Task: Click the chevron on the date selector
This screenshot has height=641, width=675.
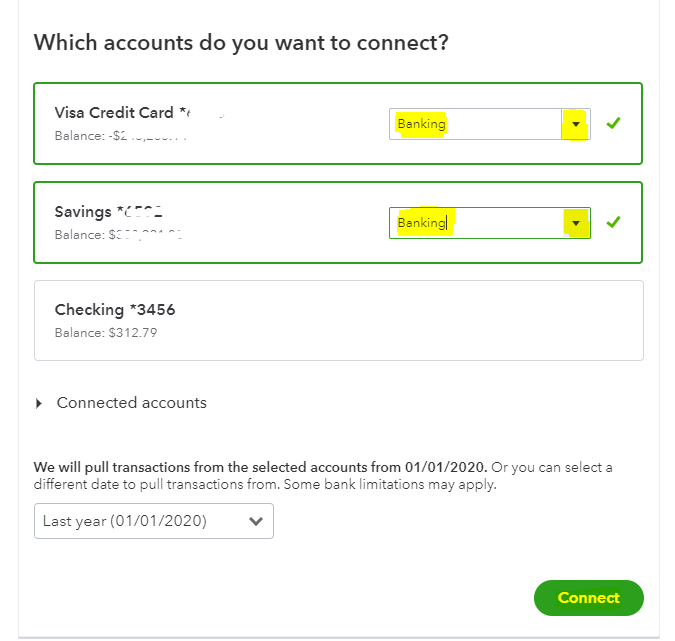Action: click(x=256, y=521)
